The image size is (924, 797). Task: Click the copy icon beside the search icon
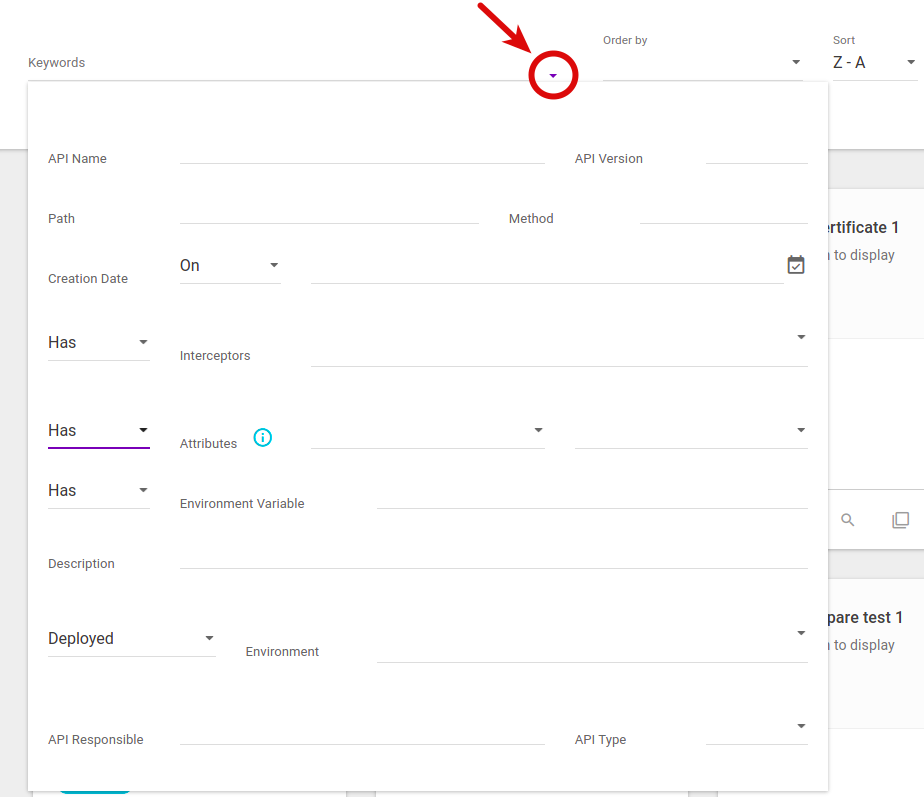point(900,519)
